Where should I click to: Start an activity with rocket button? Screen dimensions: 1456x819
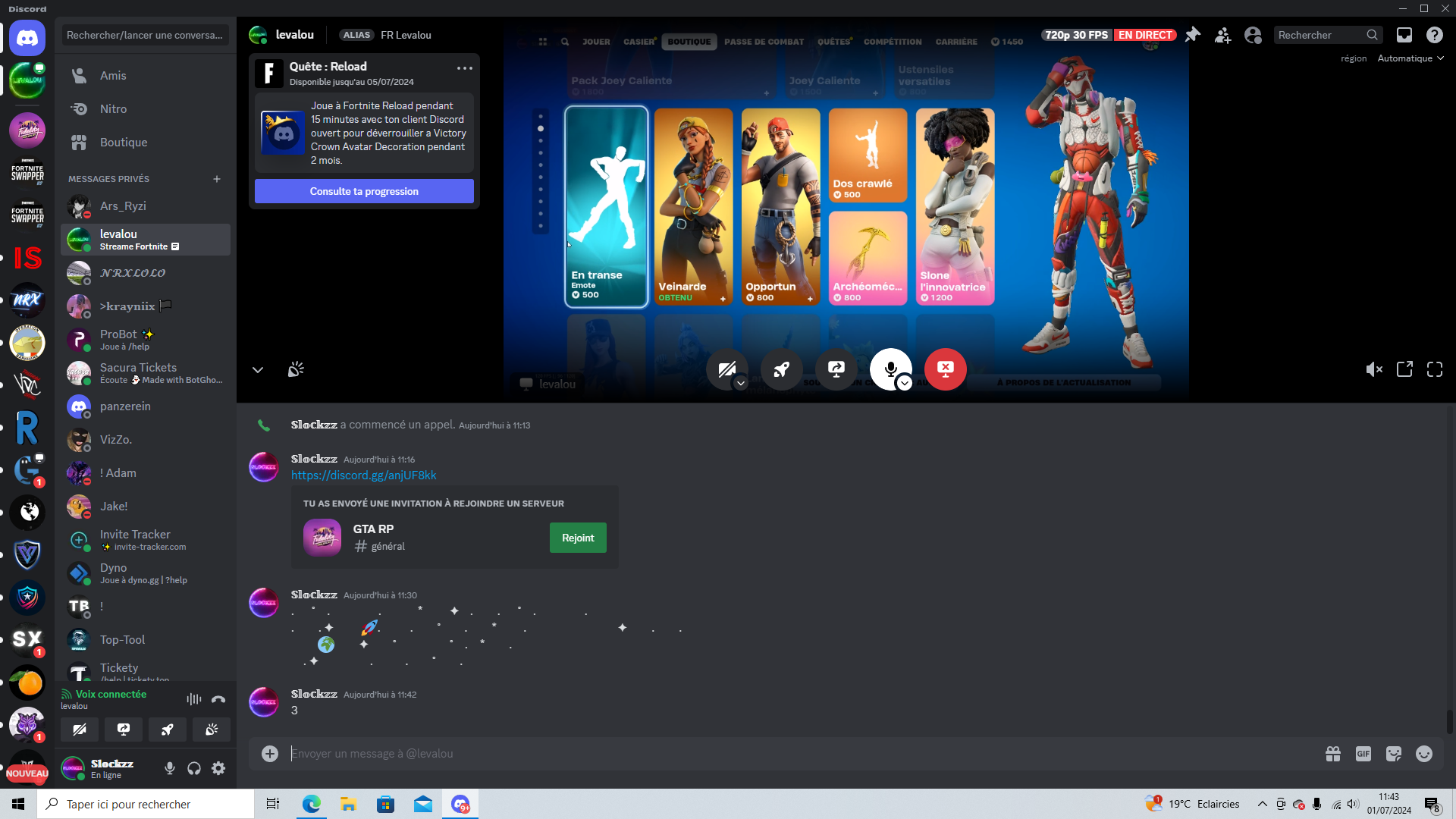(782, 369)
